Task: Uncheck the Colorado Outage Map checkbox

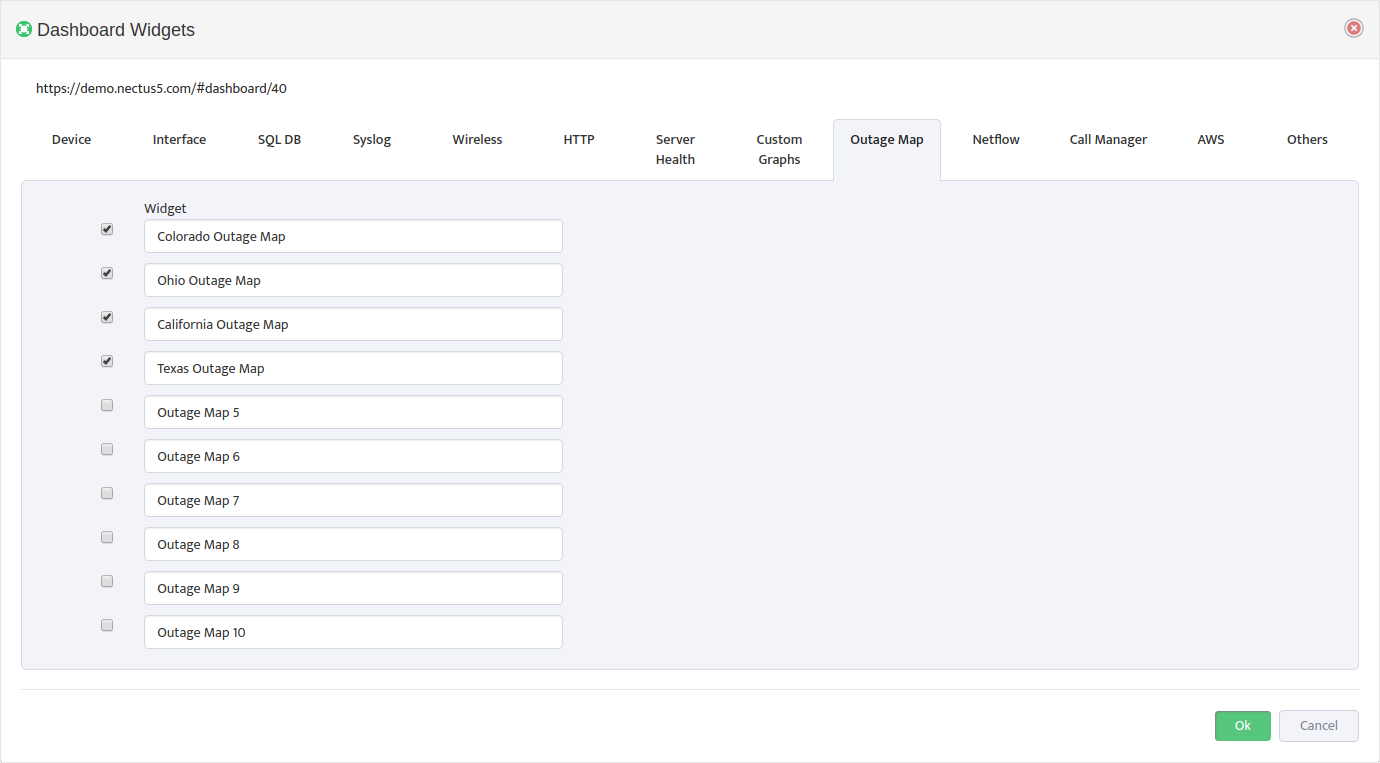Action: click(x=107, y=229)
